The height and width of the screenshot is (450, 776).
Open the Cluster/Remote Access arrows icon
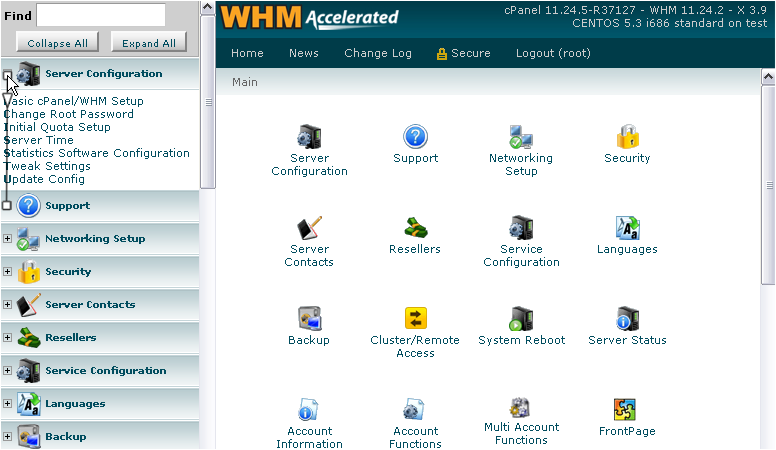[415, 319]
